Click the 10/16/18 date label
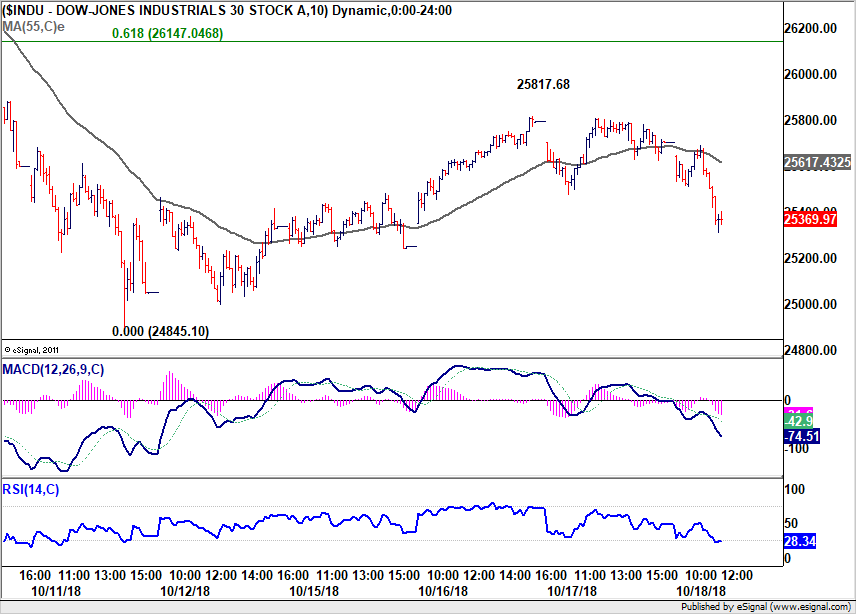Image resolution: width=856 pixels, height=614 pixels. pyautogui.click(x=443, y=591)
